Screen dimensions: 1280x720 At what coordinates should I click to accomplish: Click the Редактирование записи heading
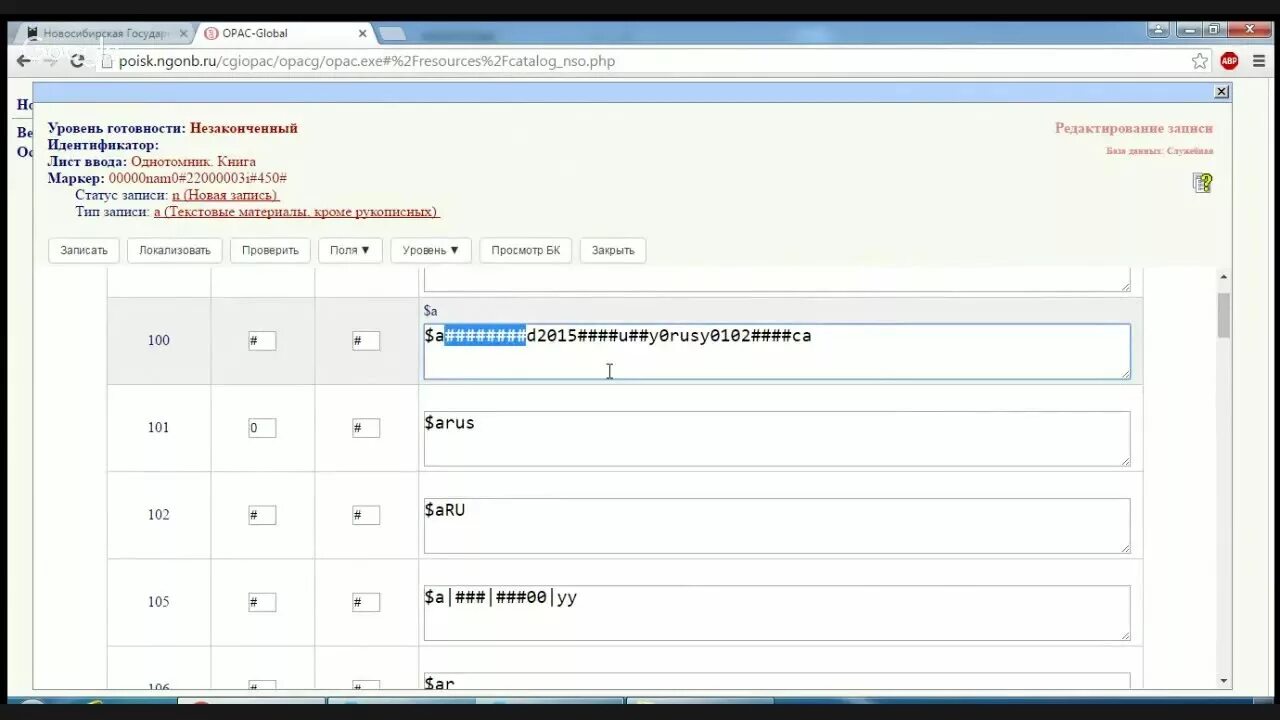[x=1134, y=128]
